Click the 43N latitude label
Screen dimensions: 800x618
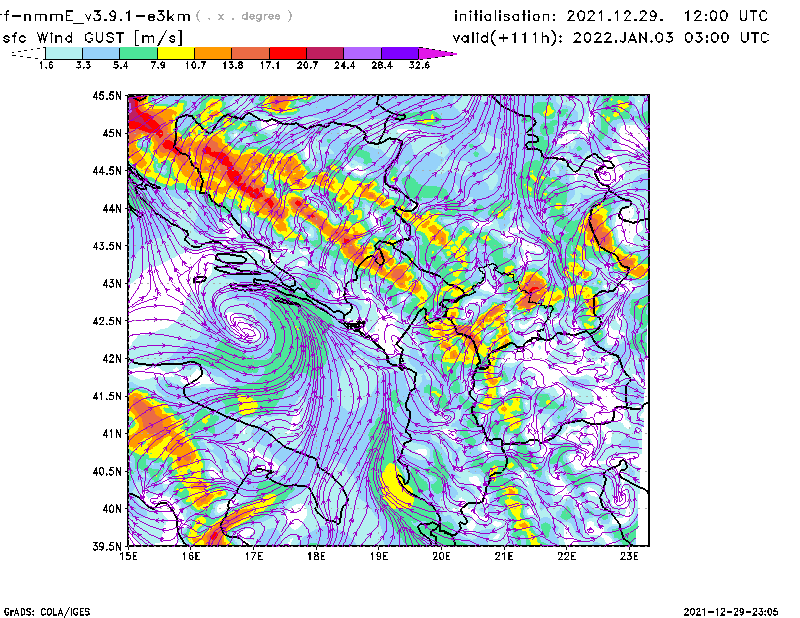pos(112,283)
